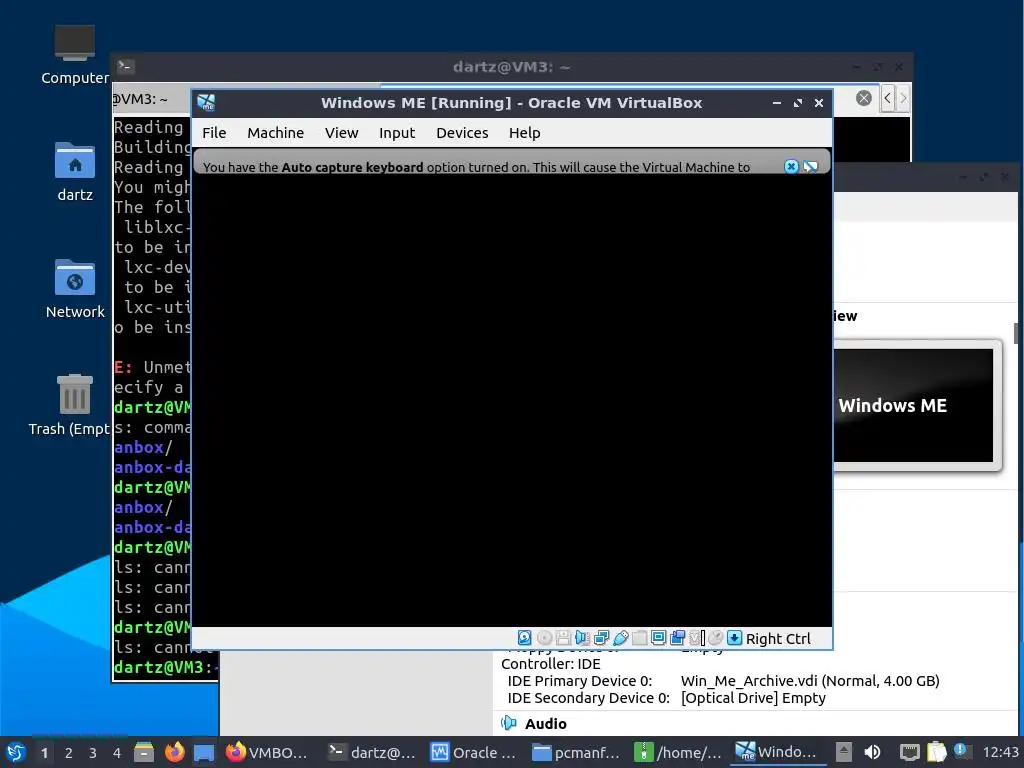Switch to workspace 3
The width and height of the screenshot is (1024, 768).
[93, 753]
